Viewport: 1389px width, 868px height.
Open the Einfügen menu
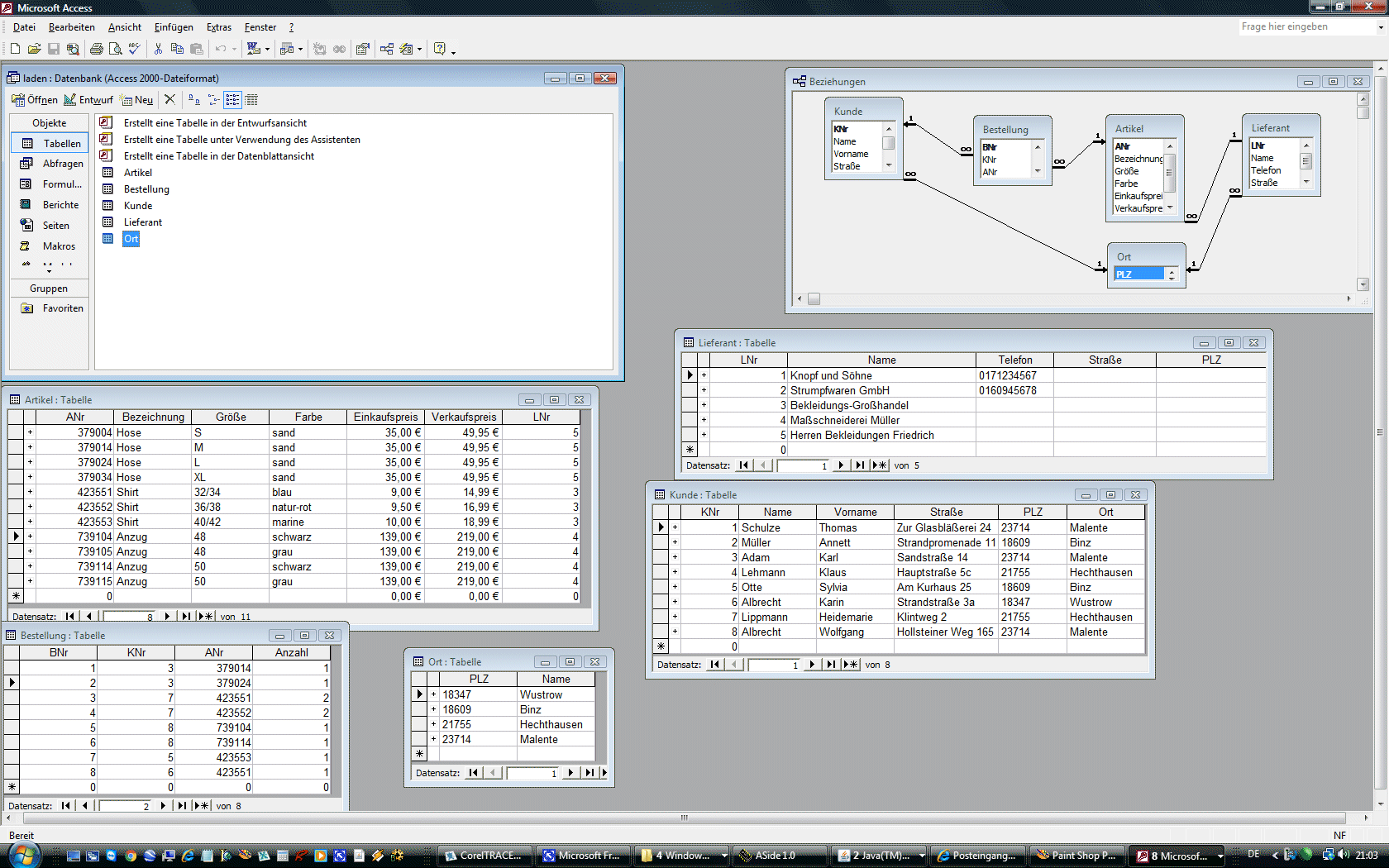(x=174, y=27)
